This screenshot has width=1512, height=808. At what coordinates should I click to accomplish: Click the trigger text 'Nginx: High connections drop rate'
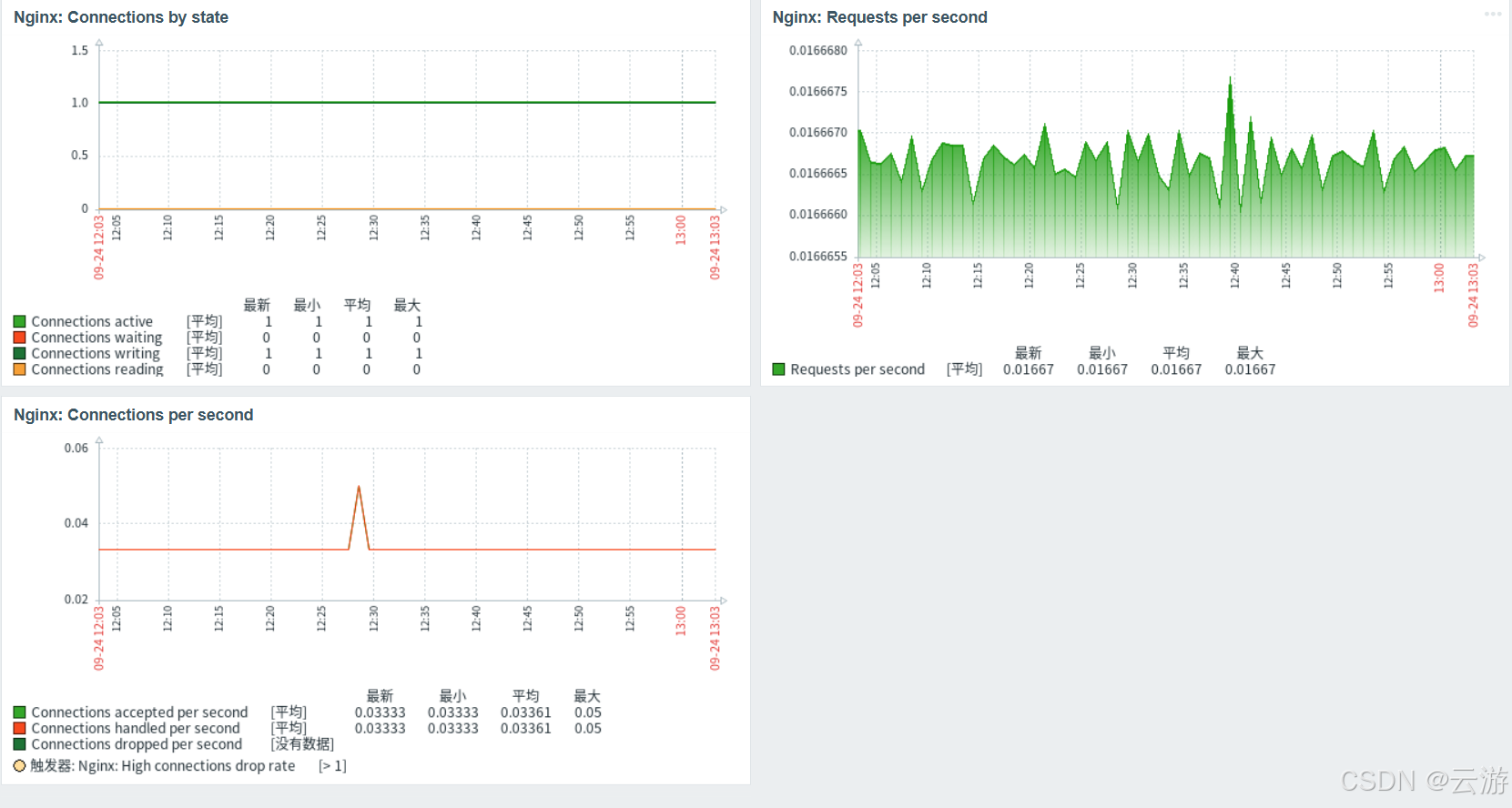(x=187, y=766)
